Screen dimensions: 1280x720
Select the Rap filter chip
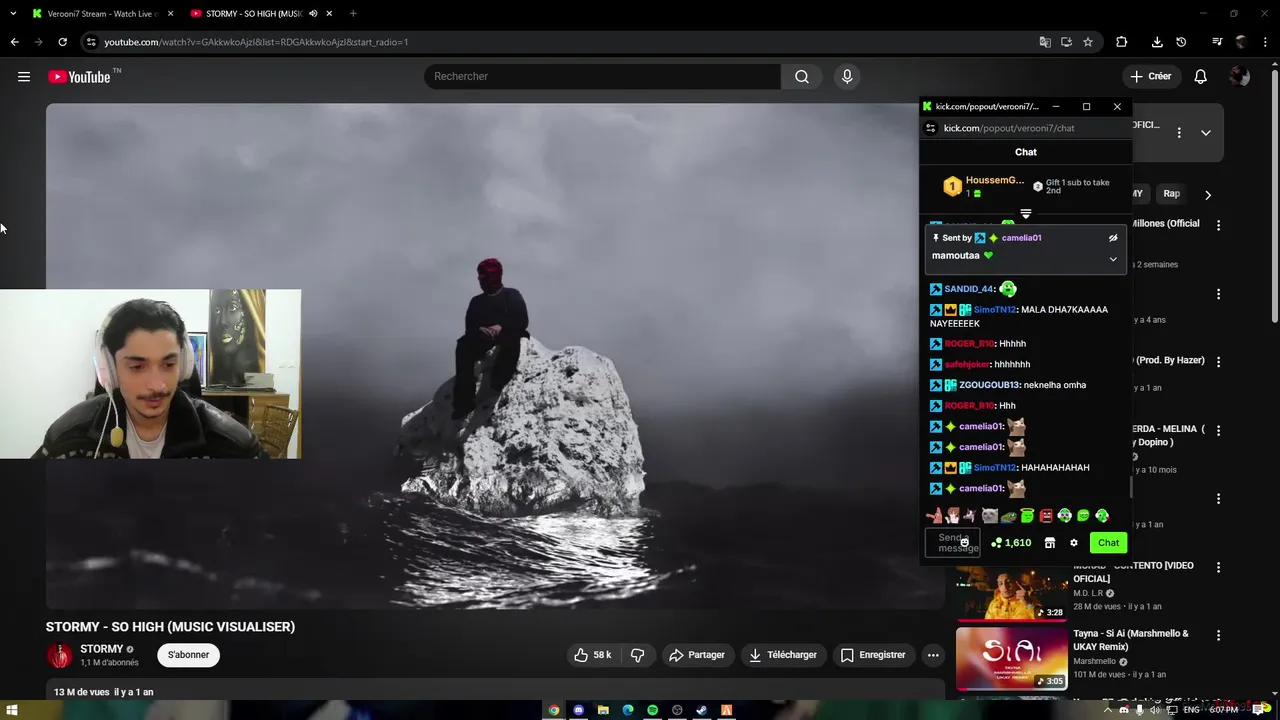tap(1171, 194)
